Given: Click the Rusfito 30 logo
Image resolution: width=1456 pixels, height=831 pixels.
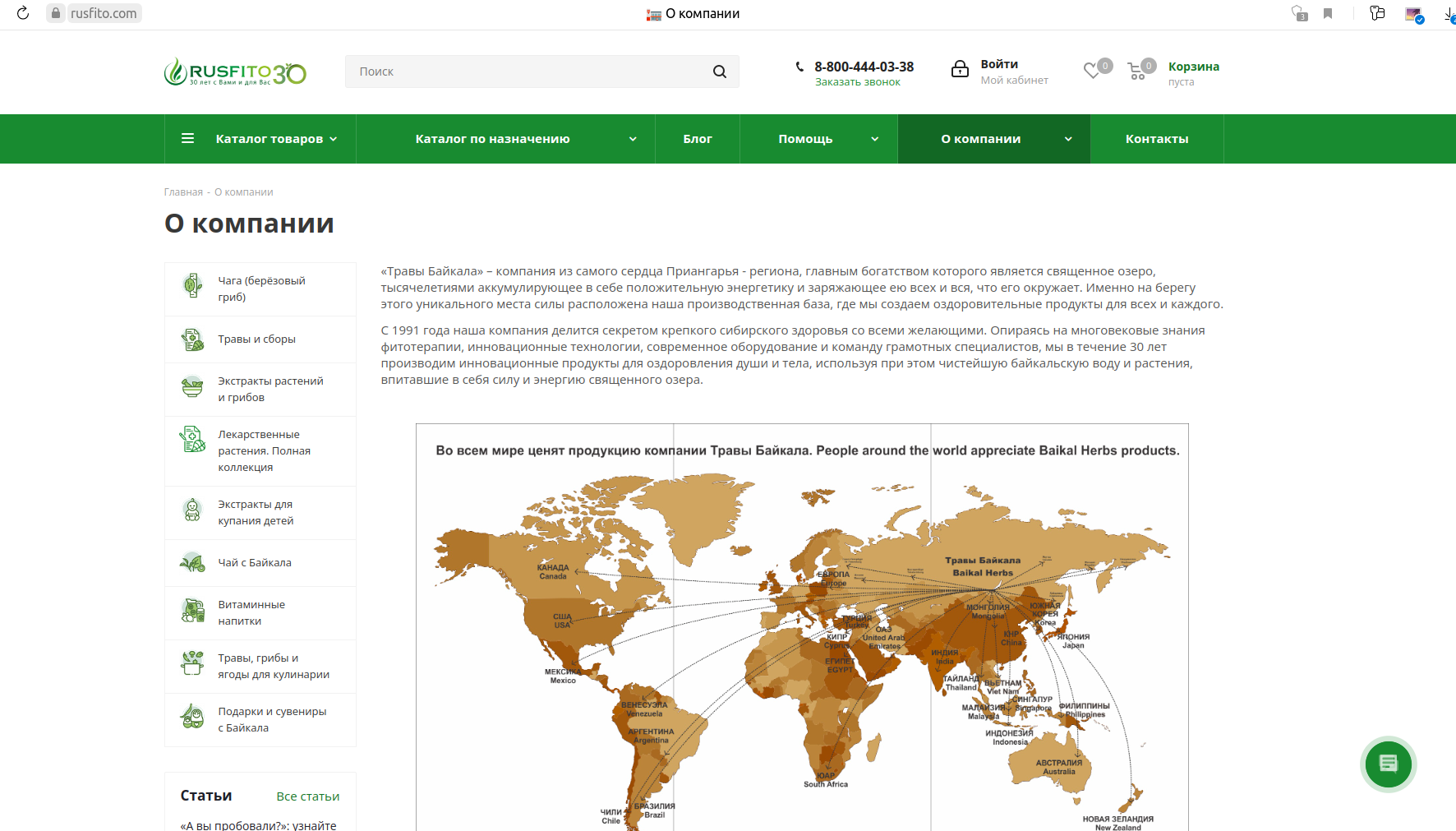Looking at the screenshot, I should pos(235,72).
